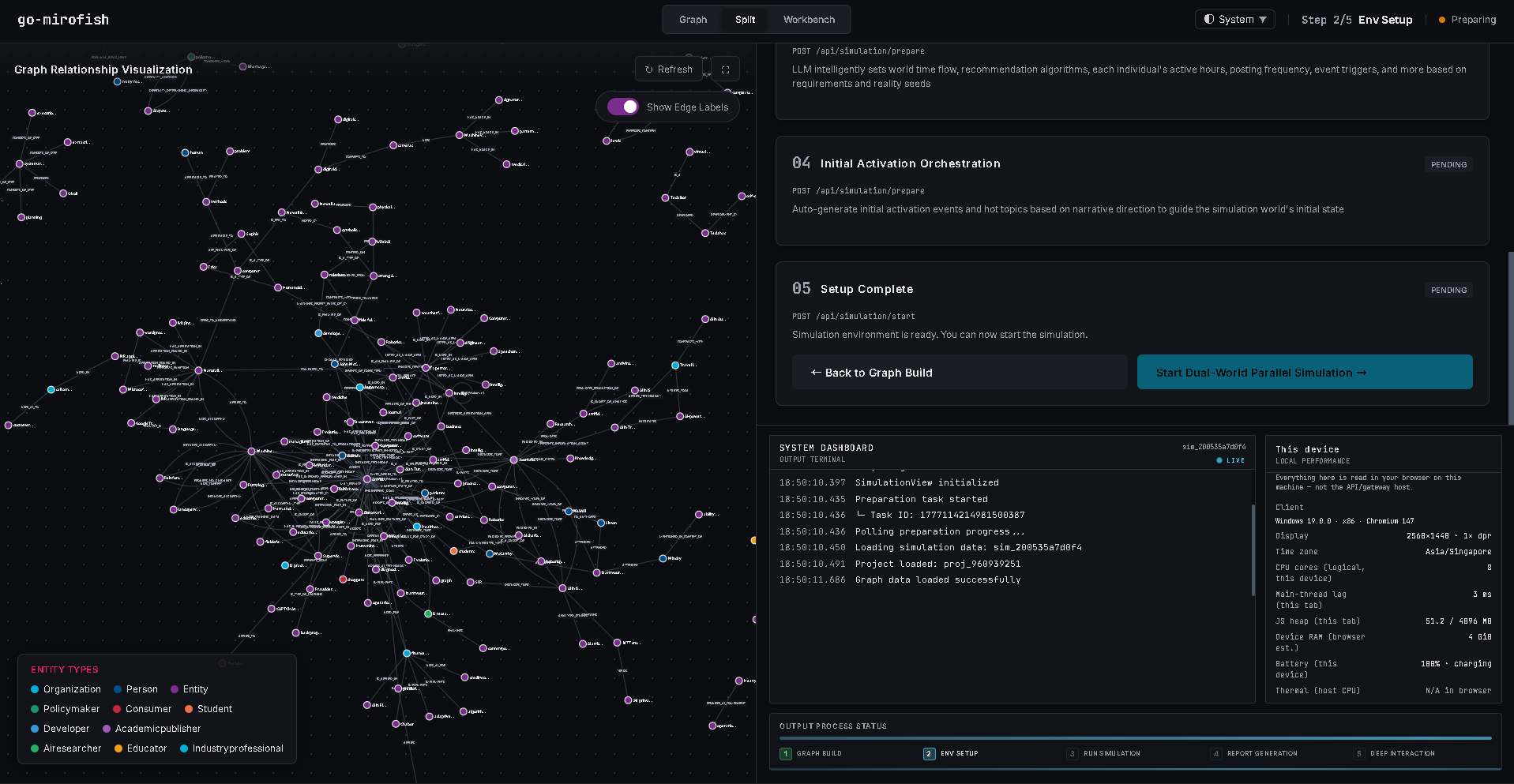Viewport: 1514px width, 784px height.
Task: Select step 2 Env Setup
Action: coord(951,753)
